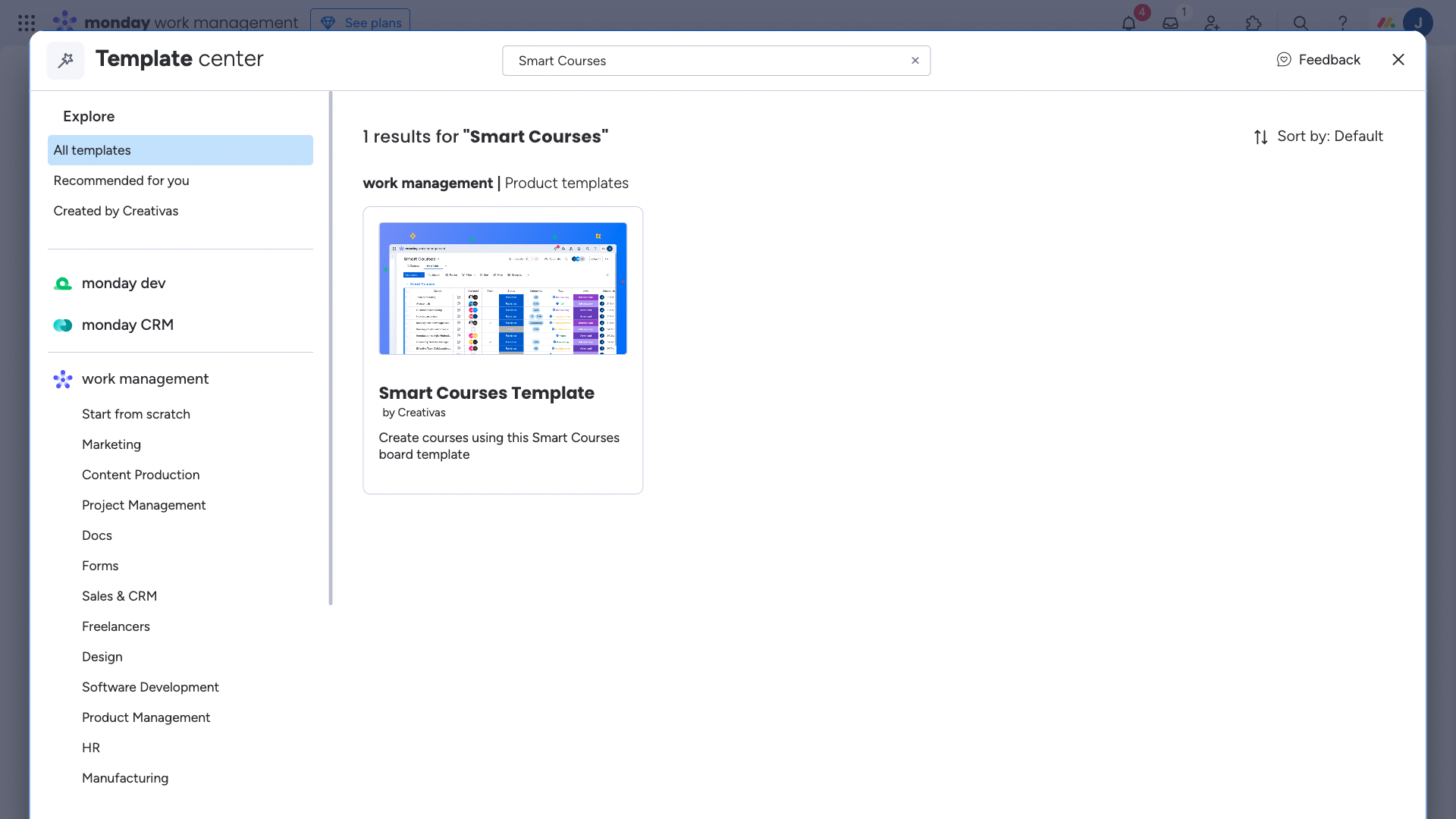Clear the Smart Courses search text
Screen dimensions: 1456x819
915,61
